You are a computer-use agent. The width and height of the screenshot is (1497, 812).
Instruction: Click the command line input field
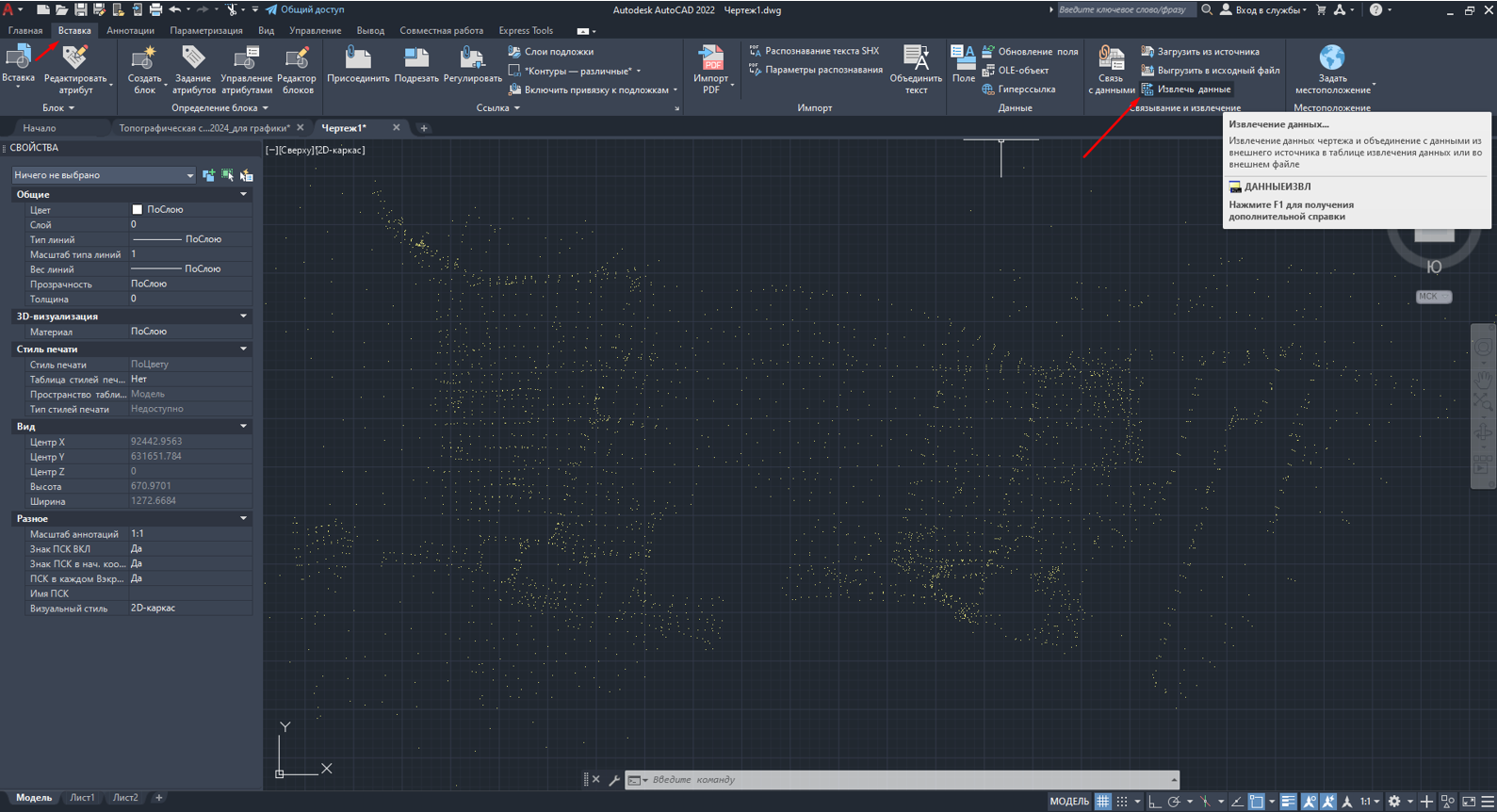[x=904, y=780]
